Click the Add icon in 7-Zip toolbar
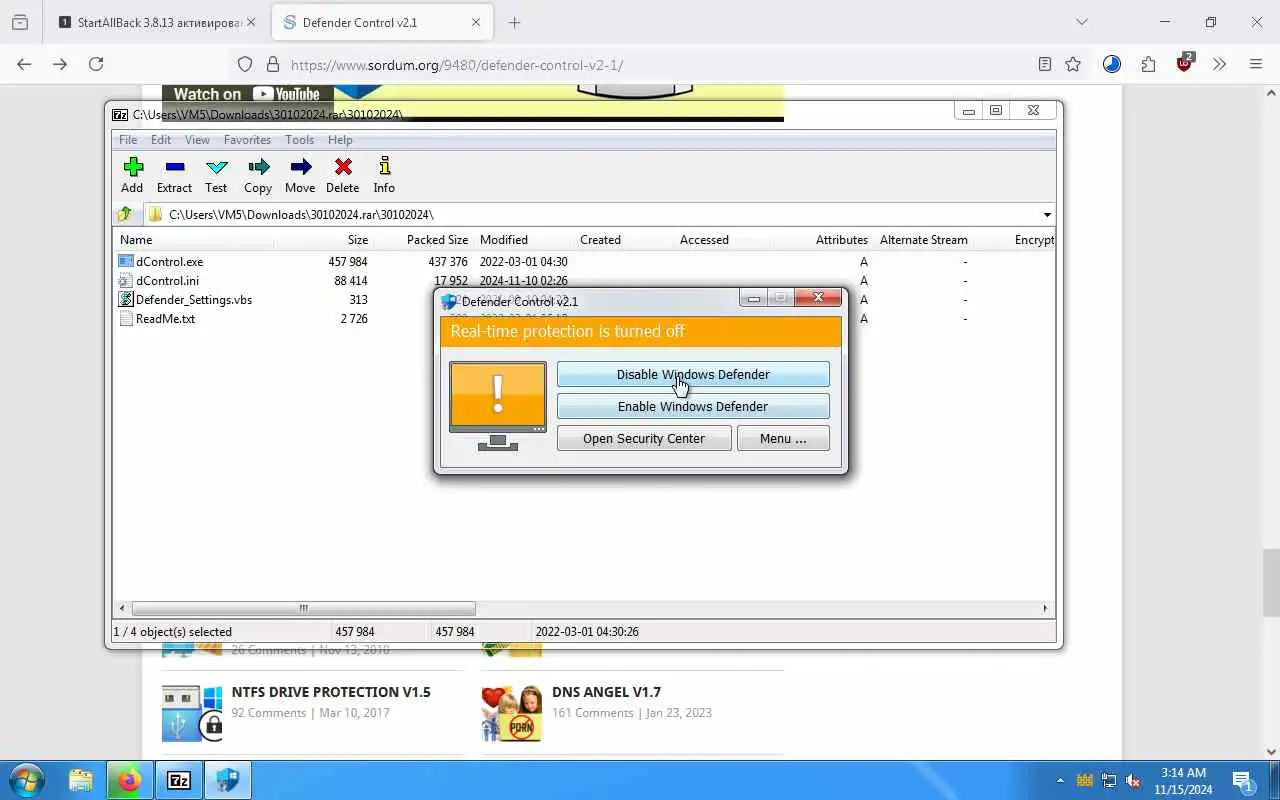This screenshot has width=1280, height=800. (132, 167)
